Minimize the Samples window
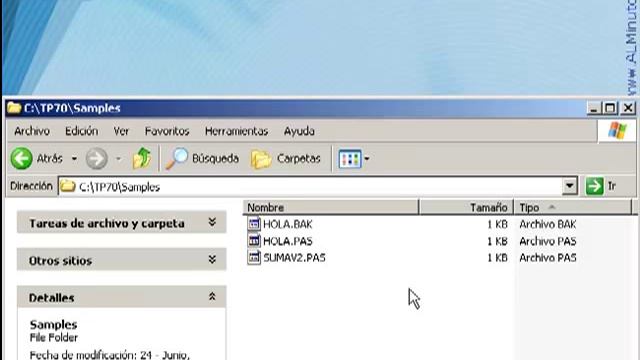The width and height of the screenshot is (640, 360). pos(594,108)
